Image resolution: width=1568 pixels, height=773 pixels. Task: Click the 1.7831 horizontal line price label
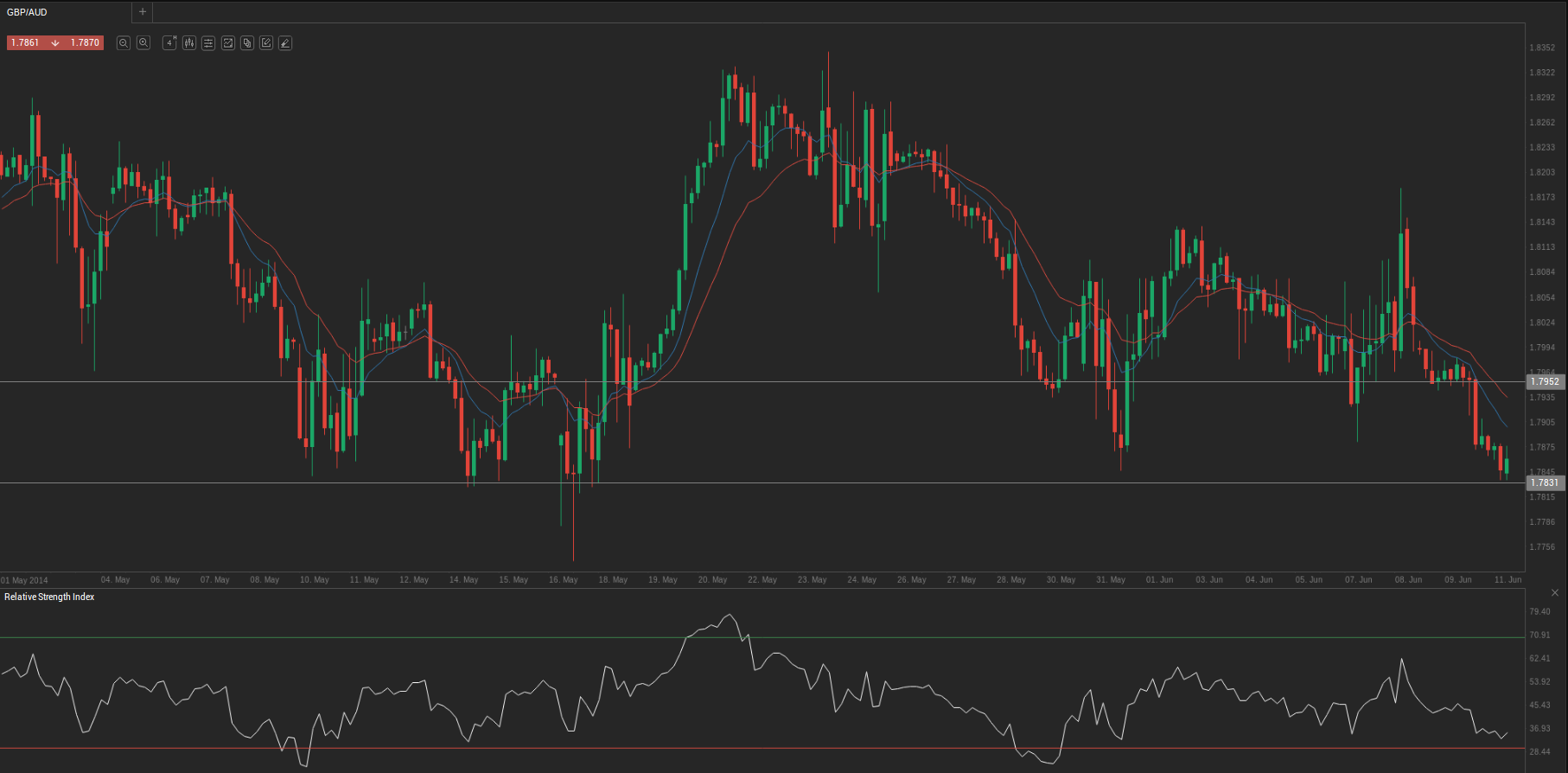(1545, 482)
